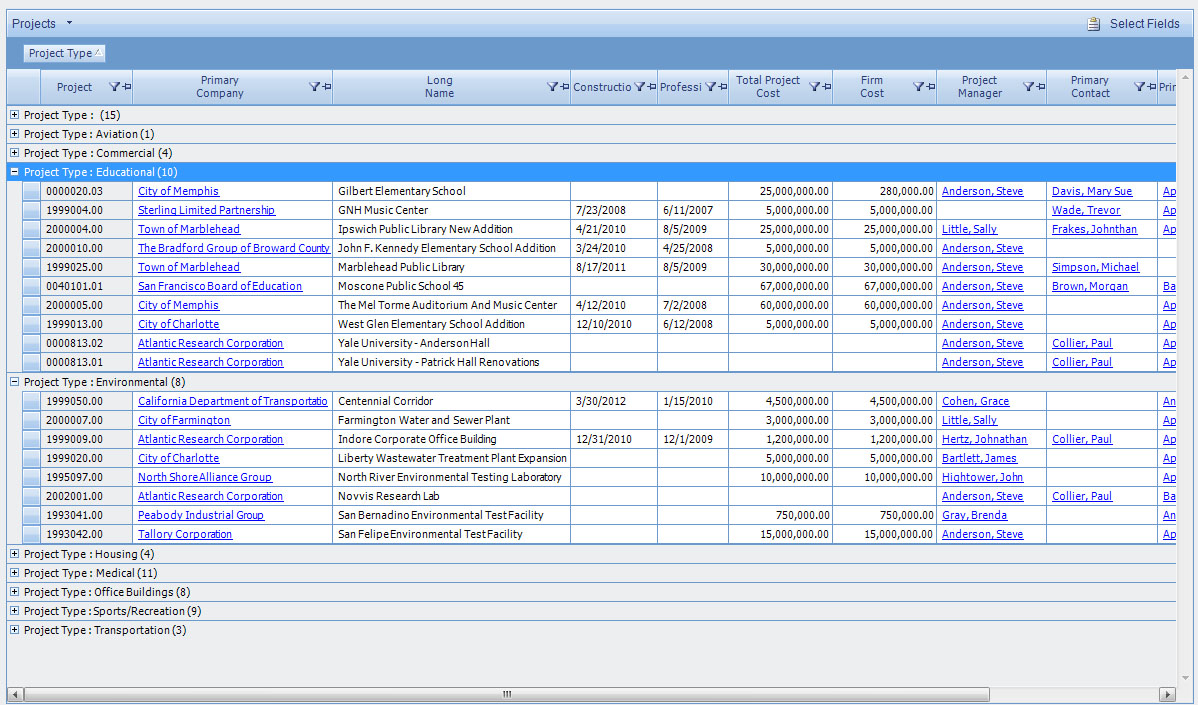Pin the Primary Company column

pos(327,87)
